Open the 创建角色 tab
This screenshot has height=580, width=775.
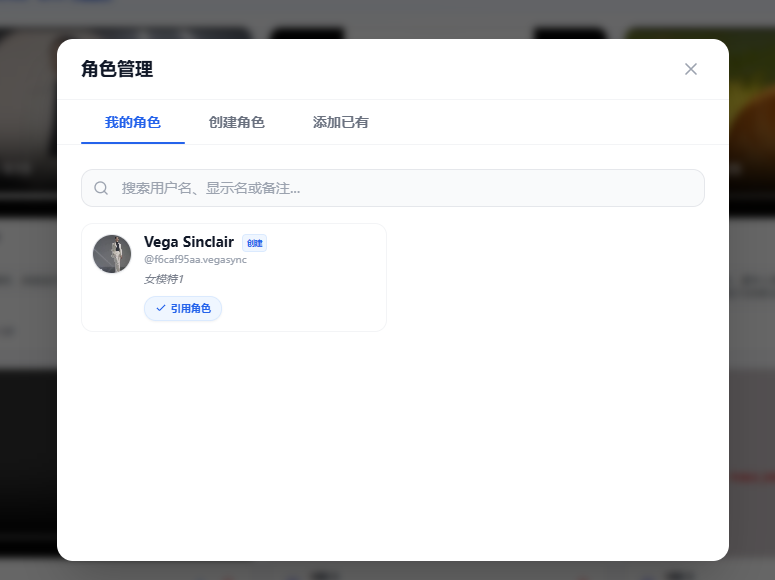click(x=236, y=122)
